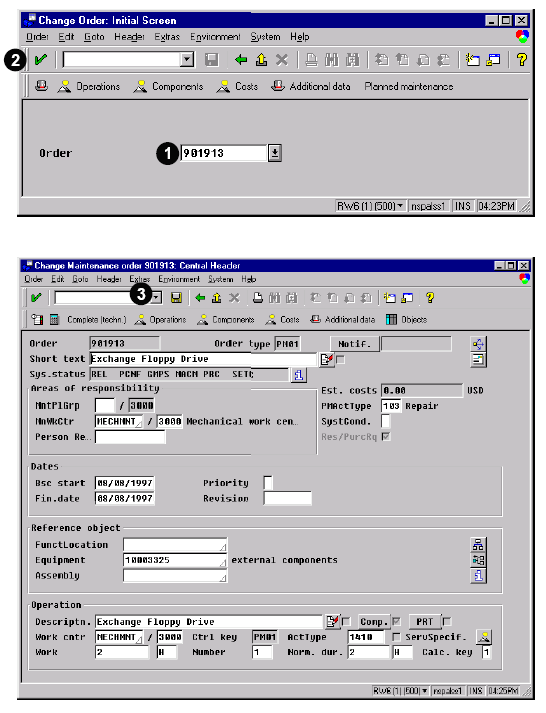Open Header menu in Central Header window
The width and height of the screenshot is (546, 713).
tap(109, 279)
